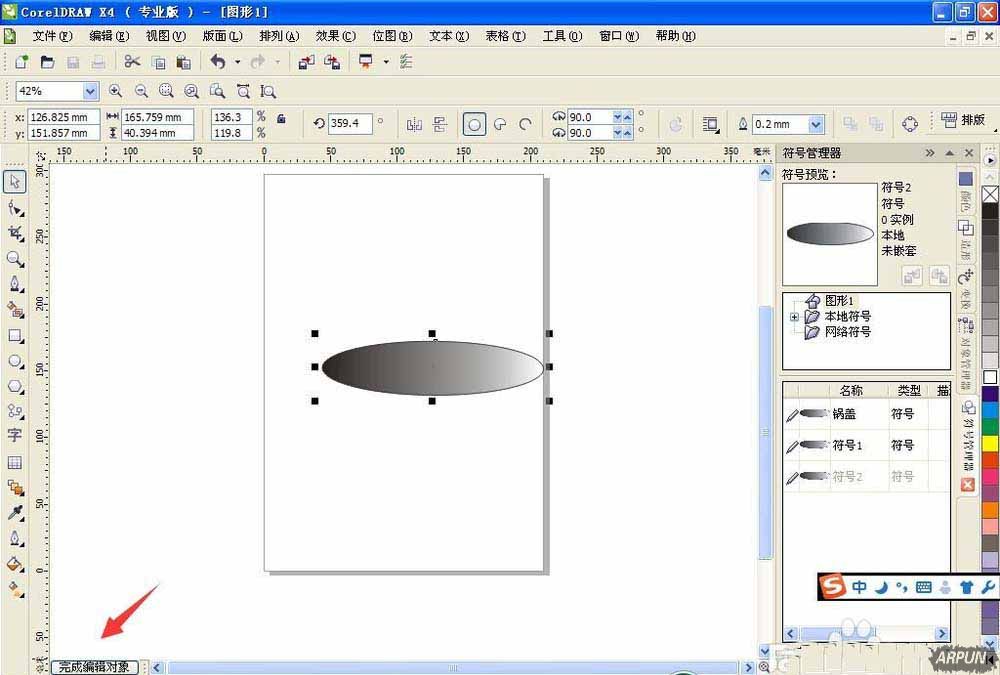The width and height of the screenshot is (1000, 675).
Task: Open the 位图(B) menu
Action: [392, 36]
